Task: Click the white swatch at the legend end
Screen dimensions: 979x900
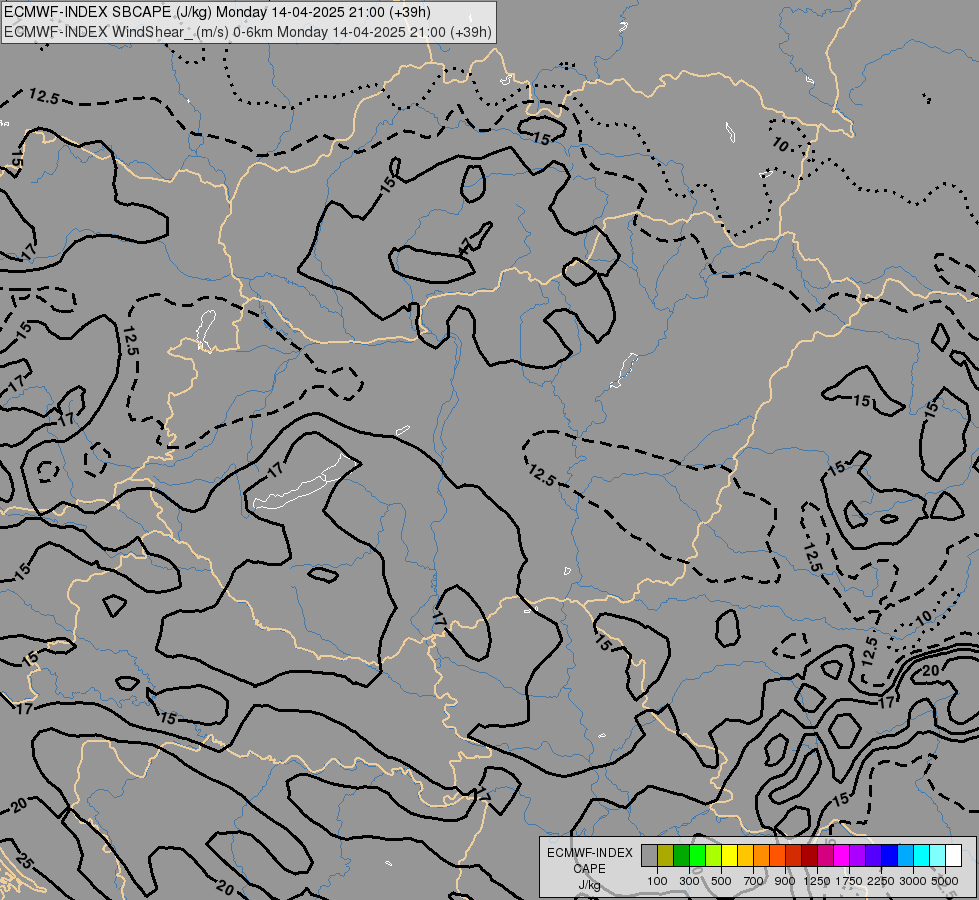Action: [x=954, y=856]
